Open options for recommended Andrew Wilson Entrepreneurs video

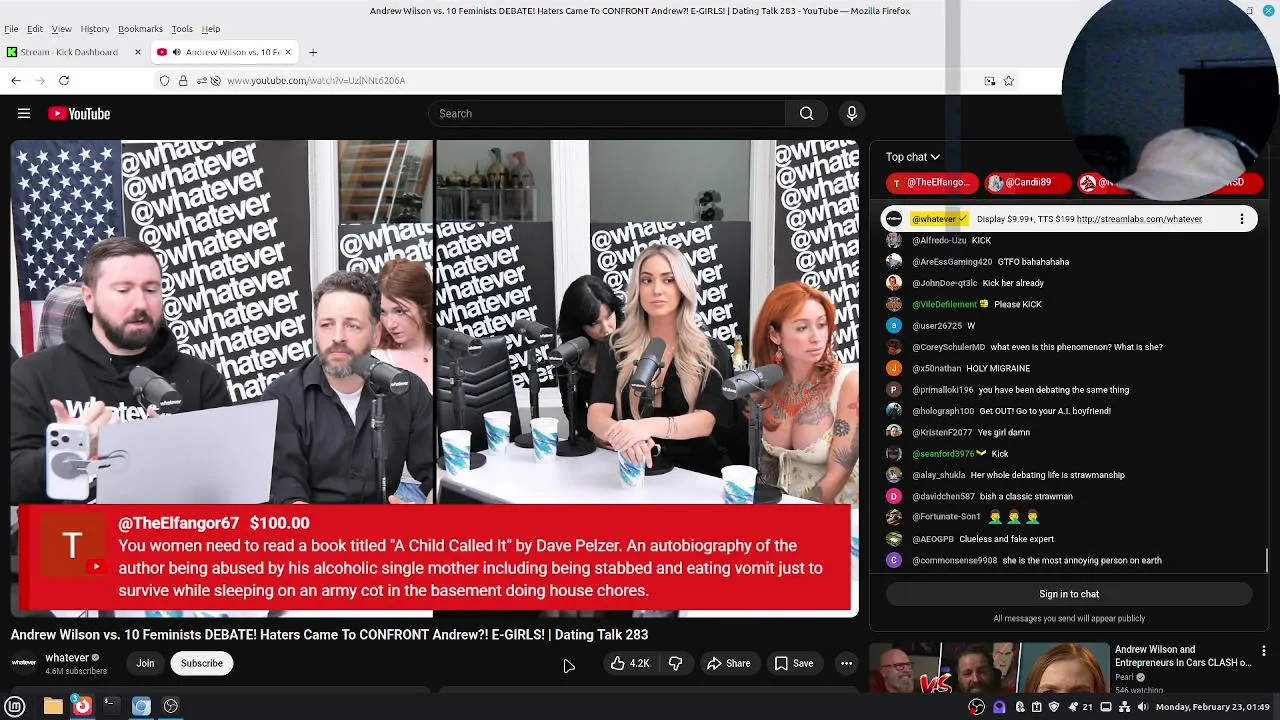(1264, 651)
